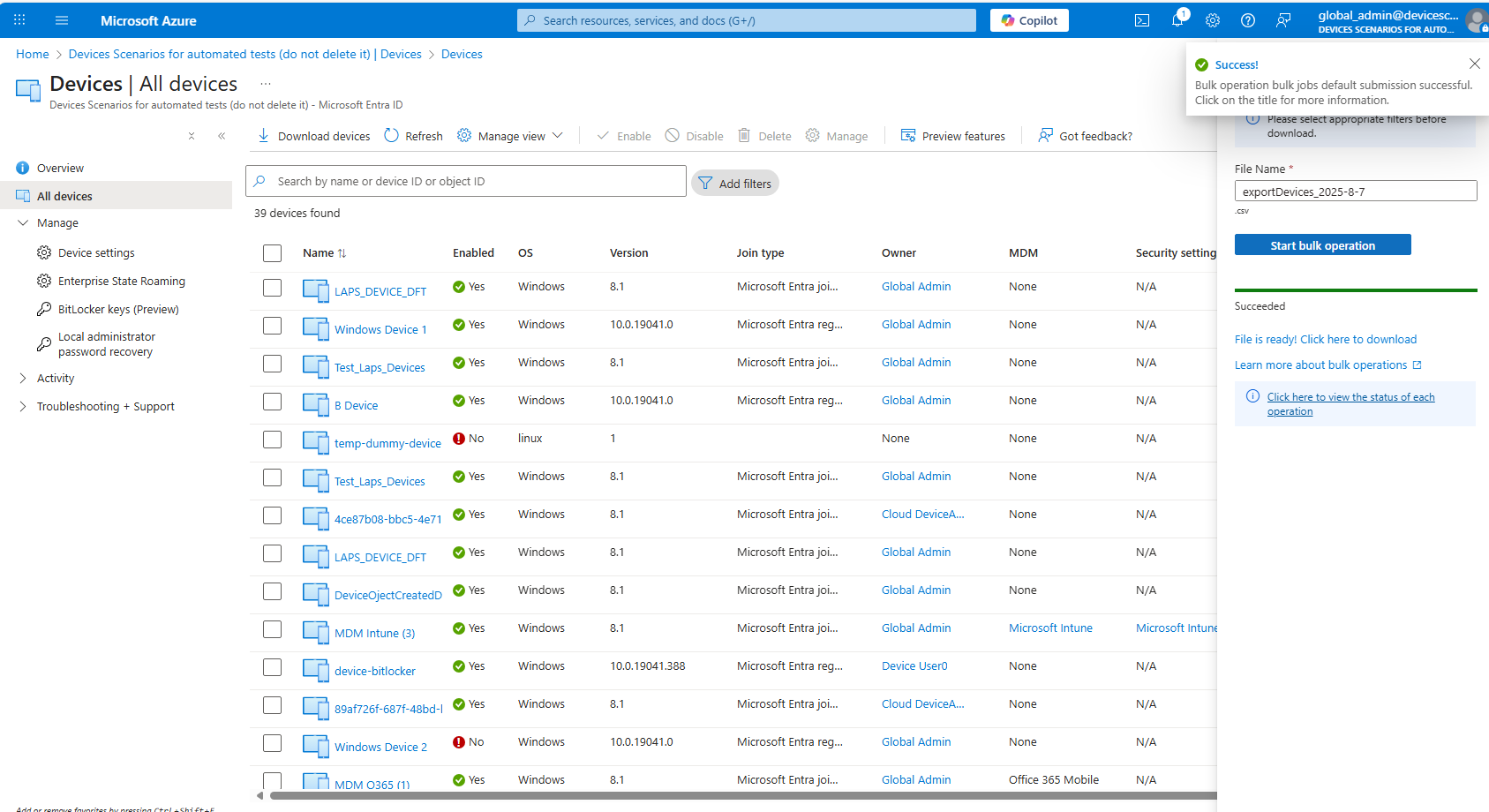Click link to view status of each operation
The height and width of the screenshot is (812, 1489).
click(x=1351, y=404)
